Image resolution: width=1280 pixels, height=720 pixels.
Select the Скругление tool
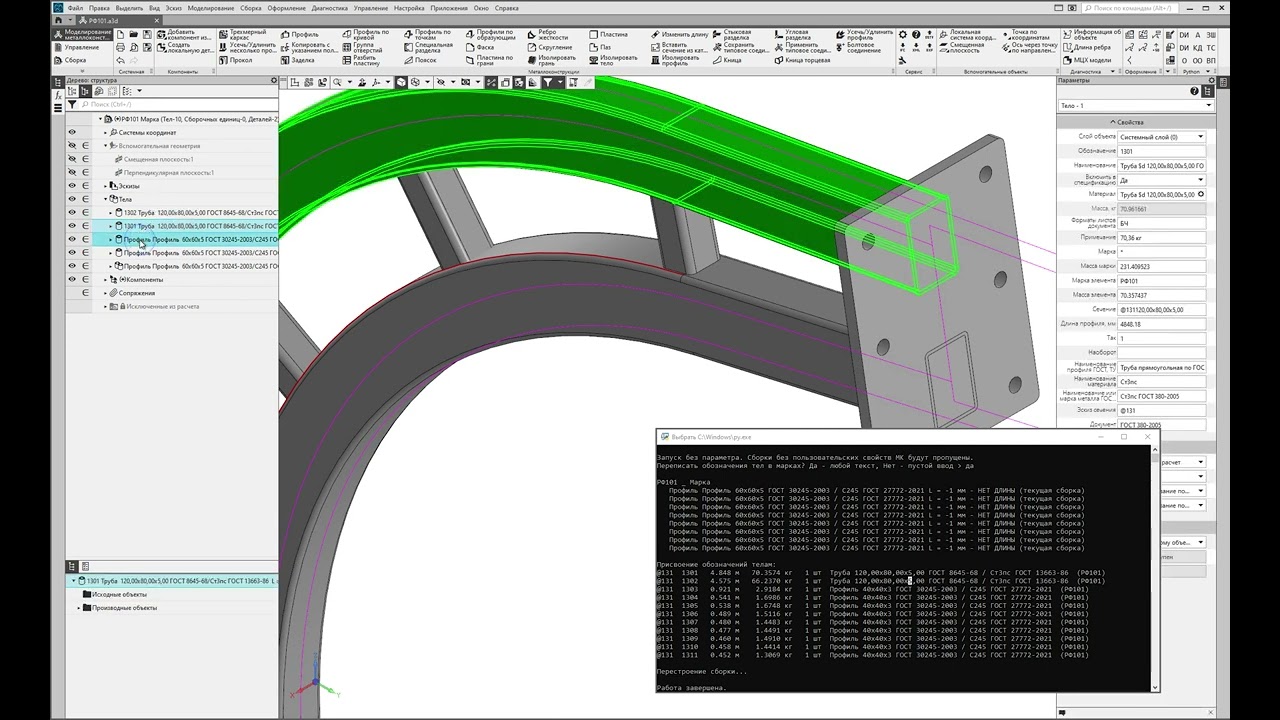click(x=549, y=47)
